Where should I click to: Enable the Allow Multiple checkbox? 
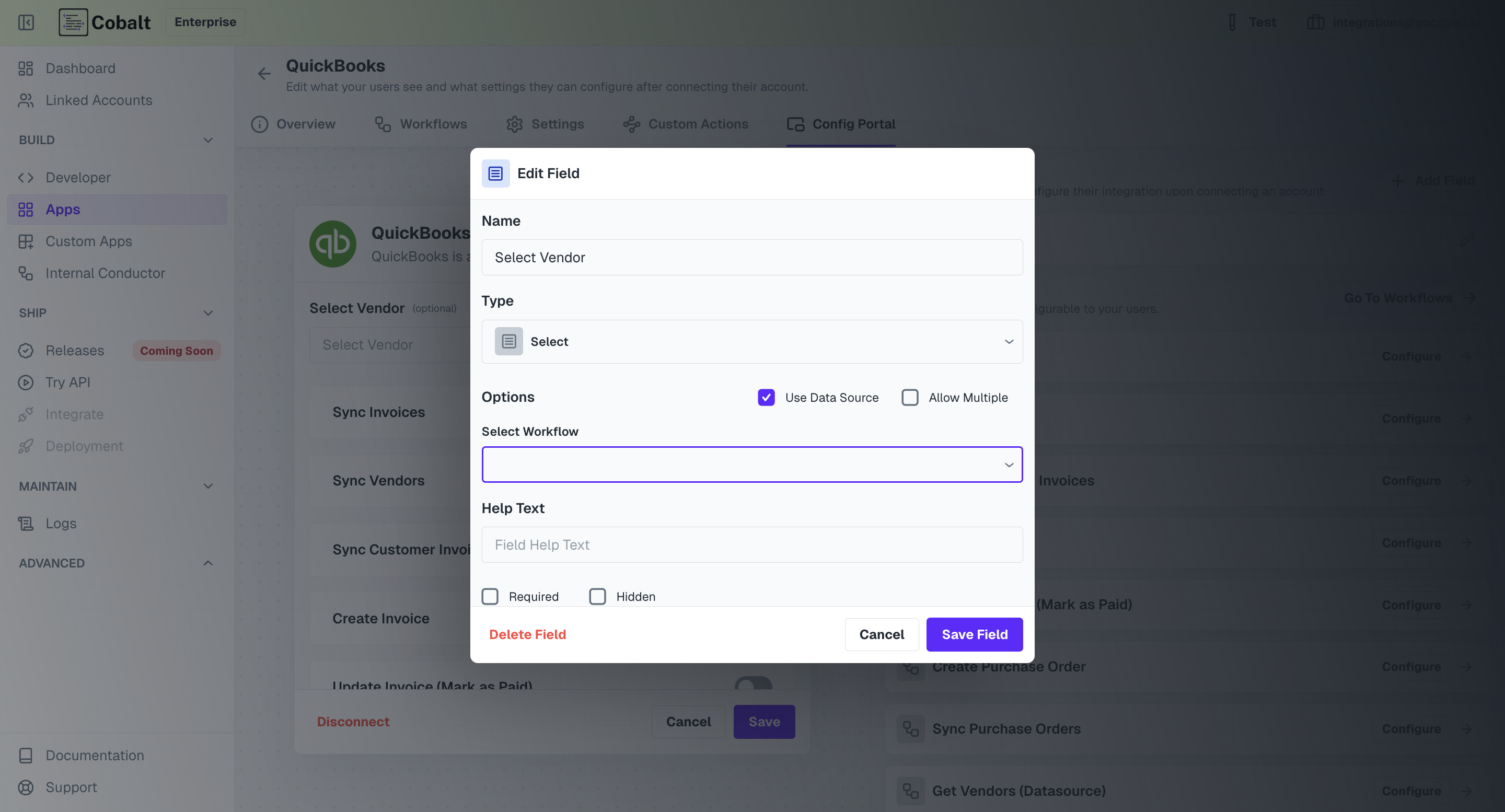[910, 397]
